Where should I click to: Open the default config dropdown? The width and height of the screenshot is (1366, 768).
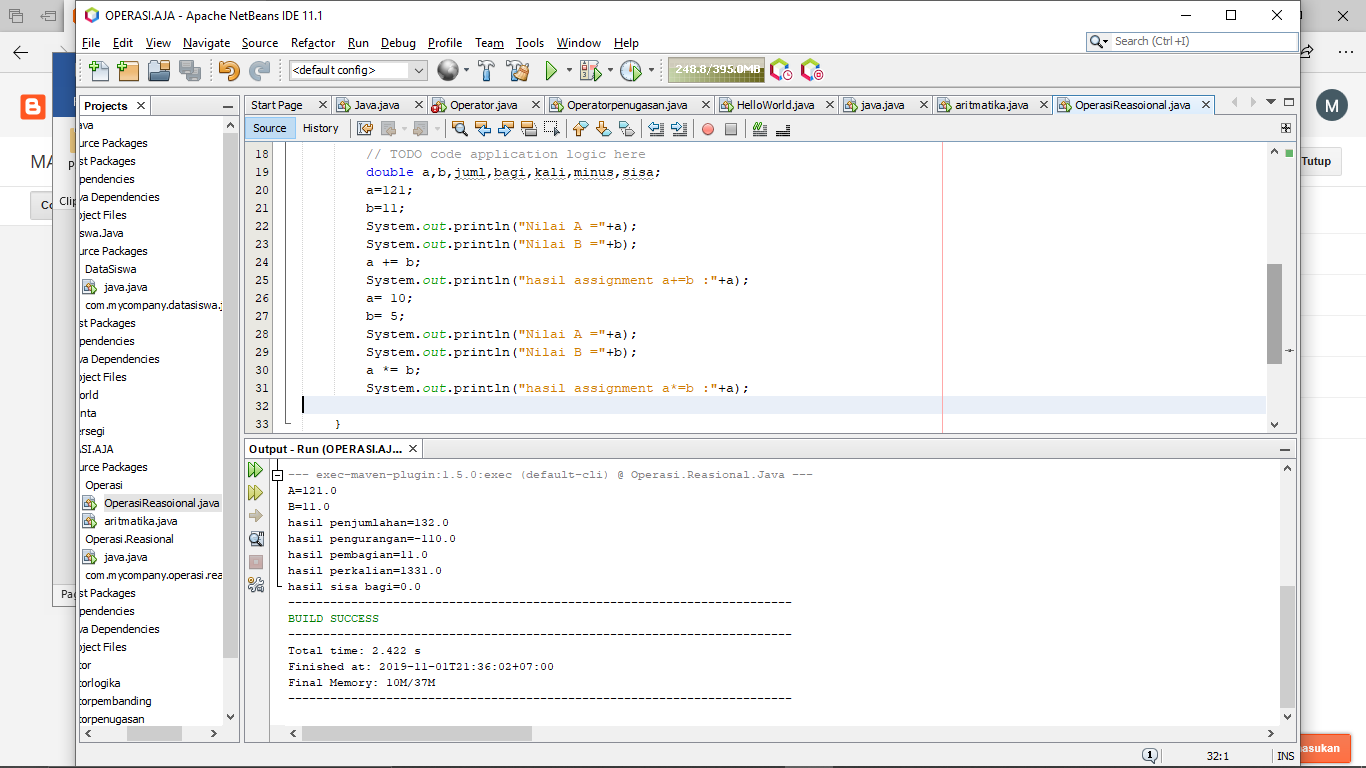(x=358, y=70)
